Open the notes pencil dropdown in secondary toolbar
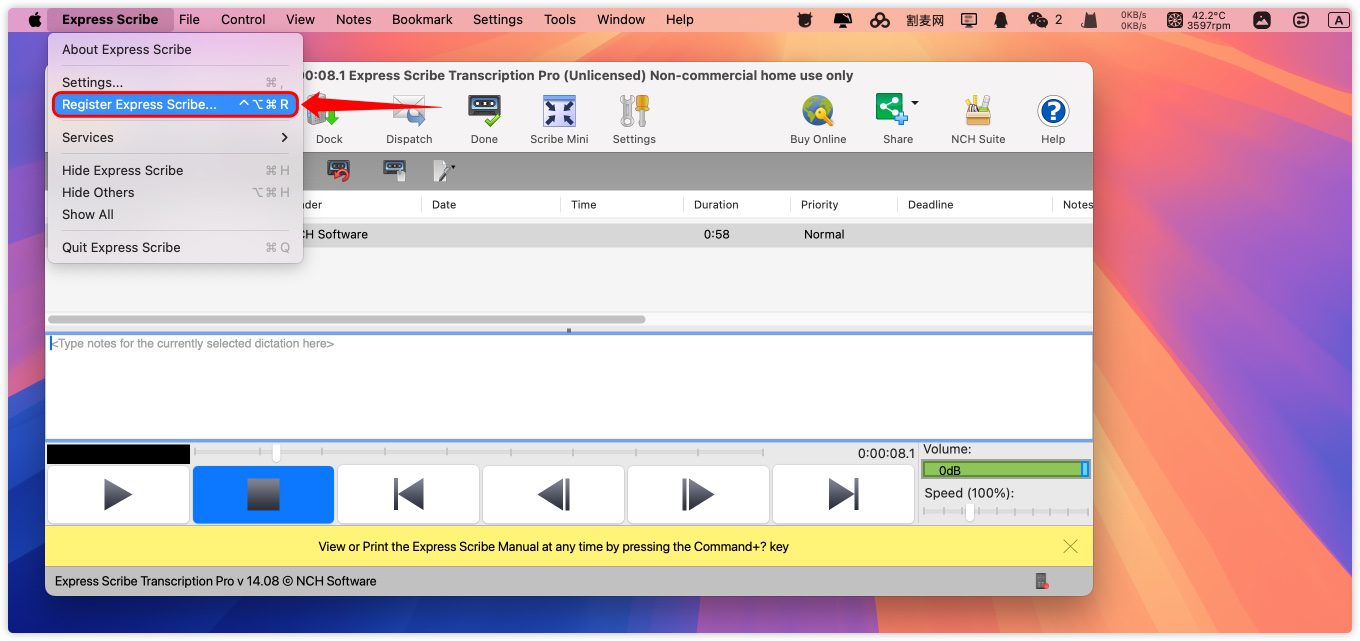Image resolution: width=1360 pixels, height=641 pixels. 444,171
